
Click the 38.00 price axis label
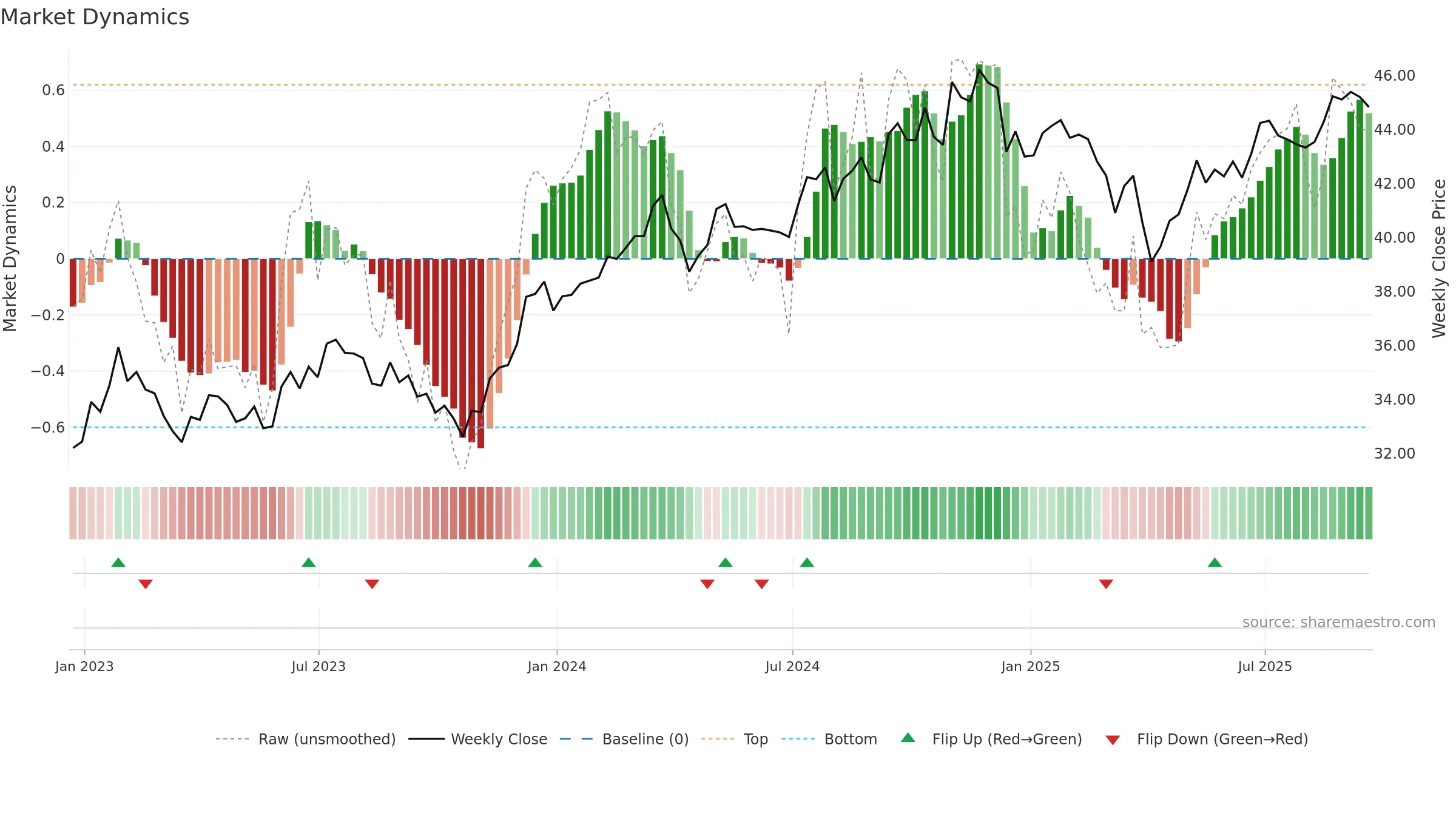tap(1395, 291)
